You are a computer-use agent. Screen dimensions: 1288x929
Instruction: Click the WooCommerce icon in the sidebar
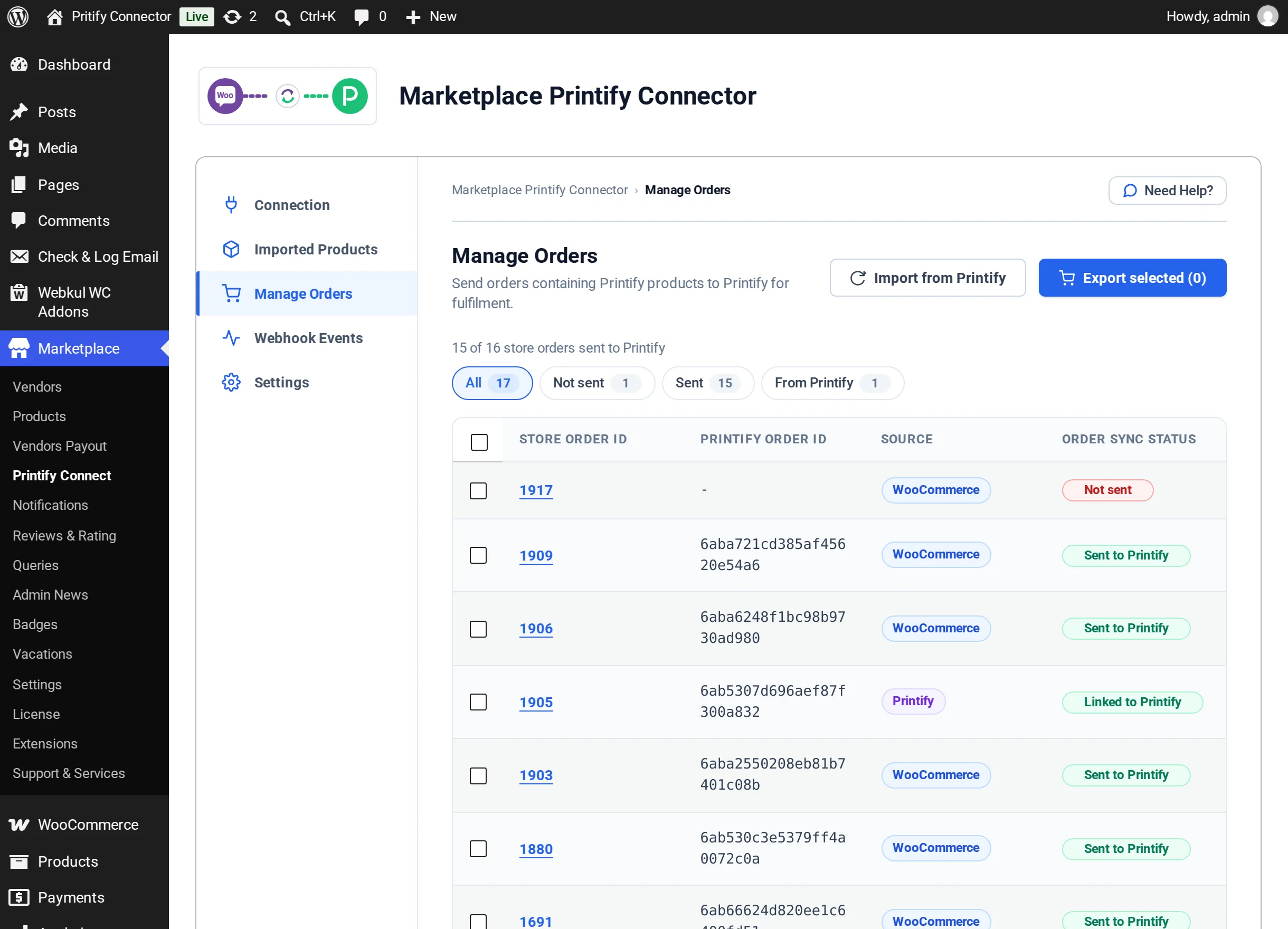(19, 824)
